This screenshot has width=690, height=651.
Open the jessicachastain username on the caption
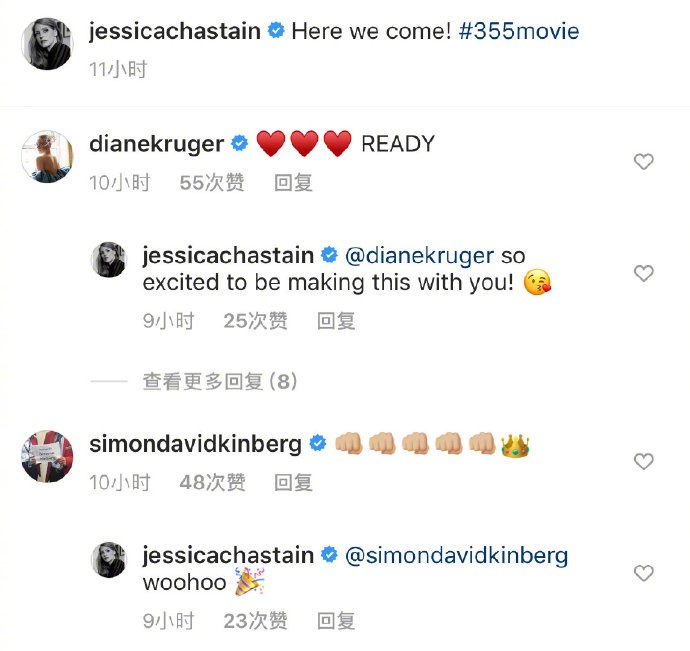[175, 31]
